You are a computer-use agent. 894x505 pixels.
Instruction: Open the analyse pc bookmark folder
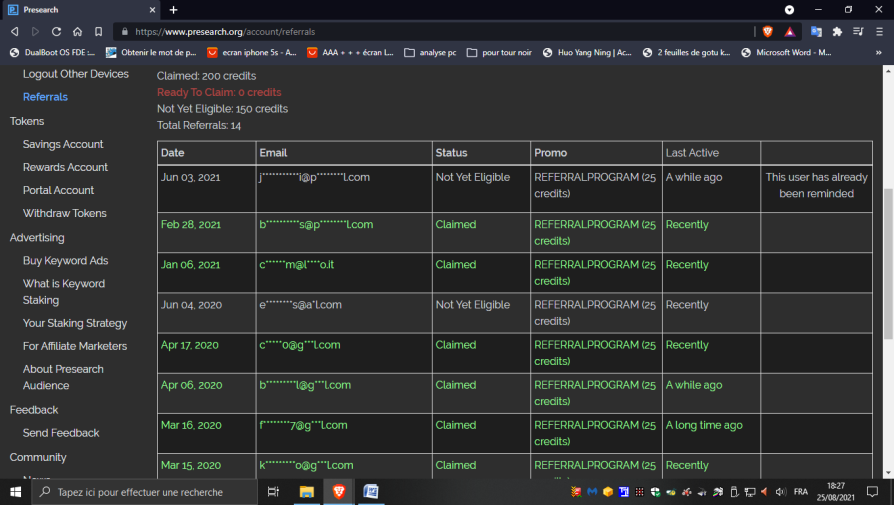click(x=430, y=52)
